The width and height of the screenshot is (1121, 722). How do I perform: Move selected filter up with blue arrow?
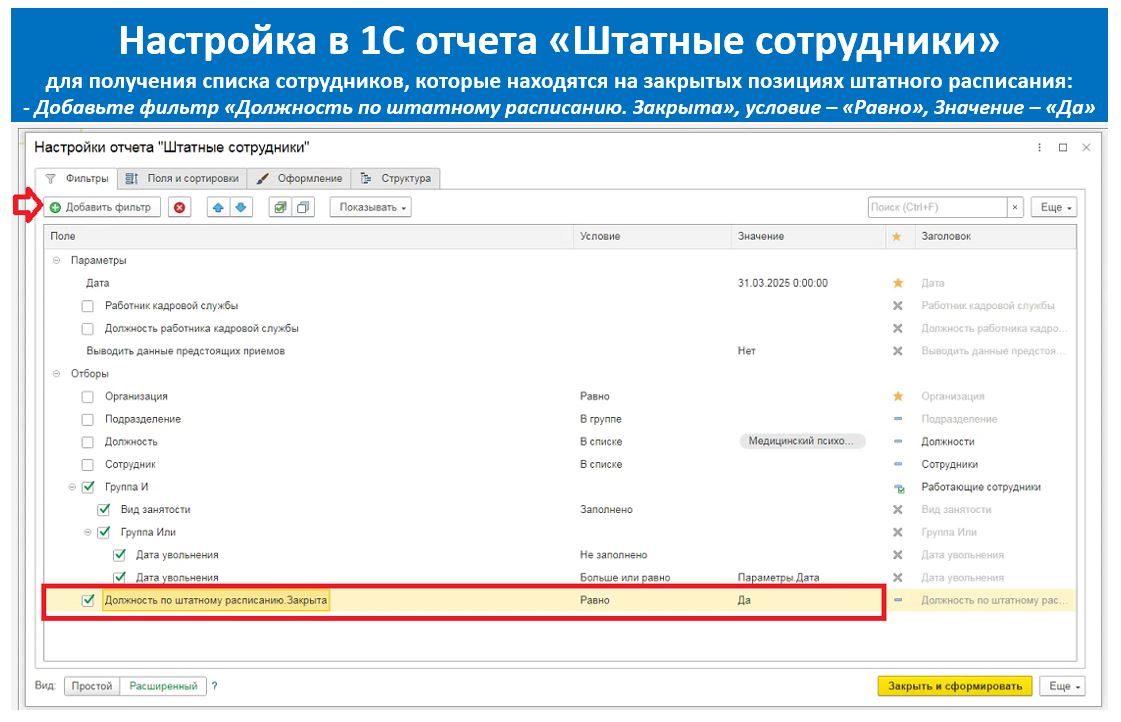point(218,207)
